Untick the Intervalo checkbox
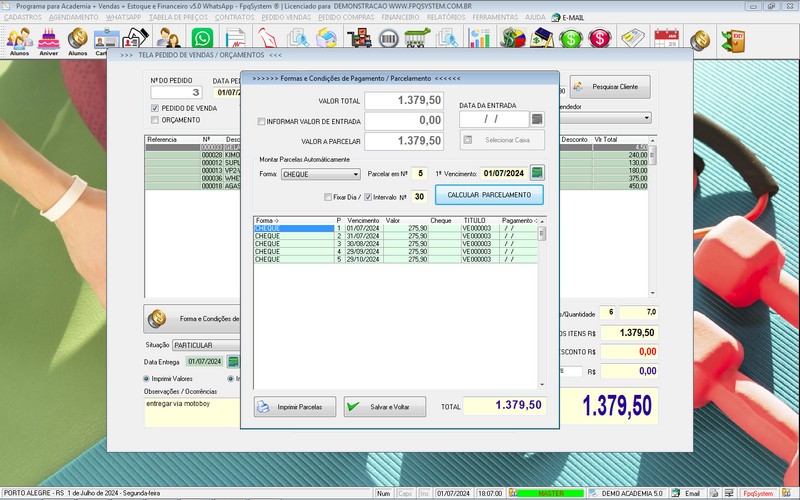Screen dimensions: 800x500 pos(368,197)
